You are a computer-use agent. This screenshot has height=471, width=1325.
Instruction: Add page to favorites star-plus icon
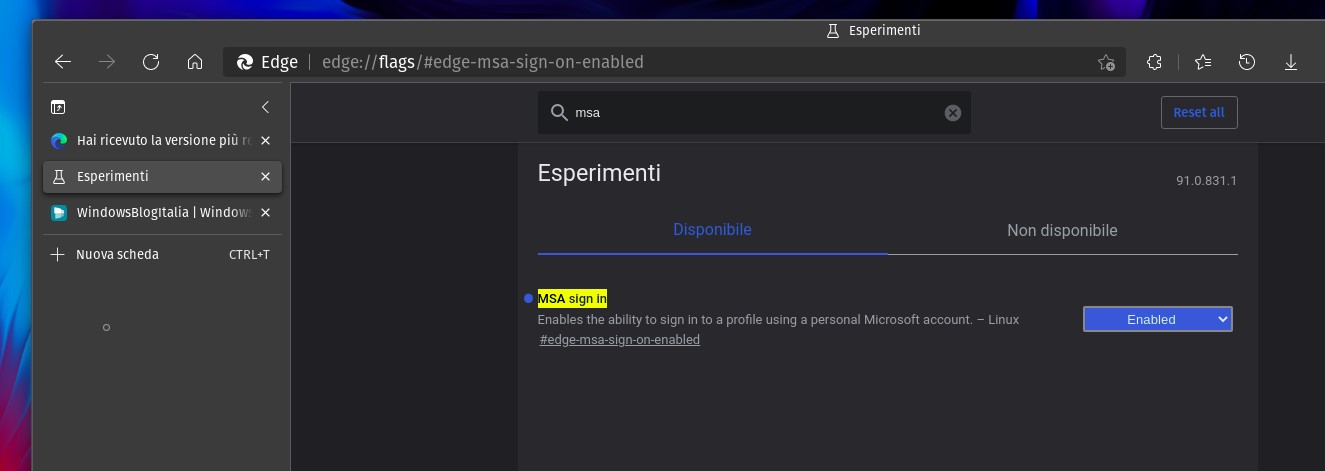pos(1106,62)
